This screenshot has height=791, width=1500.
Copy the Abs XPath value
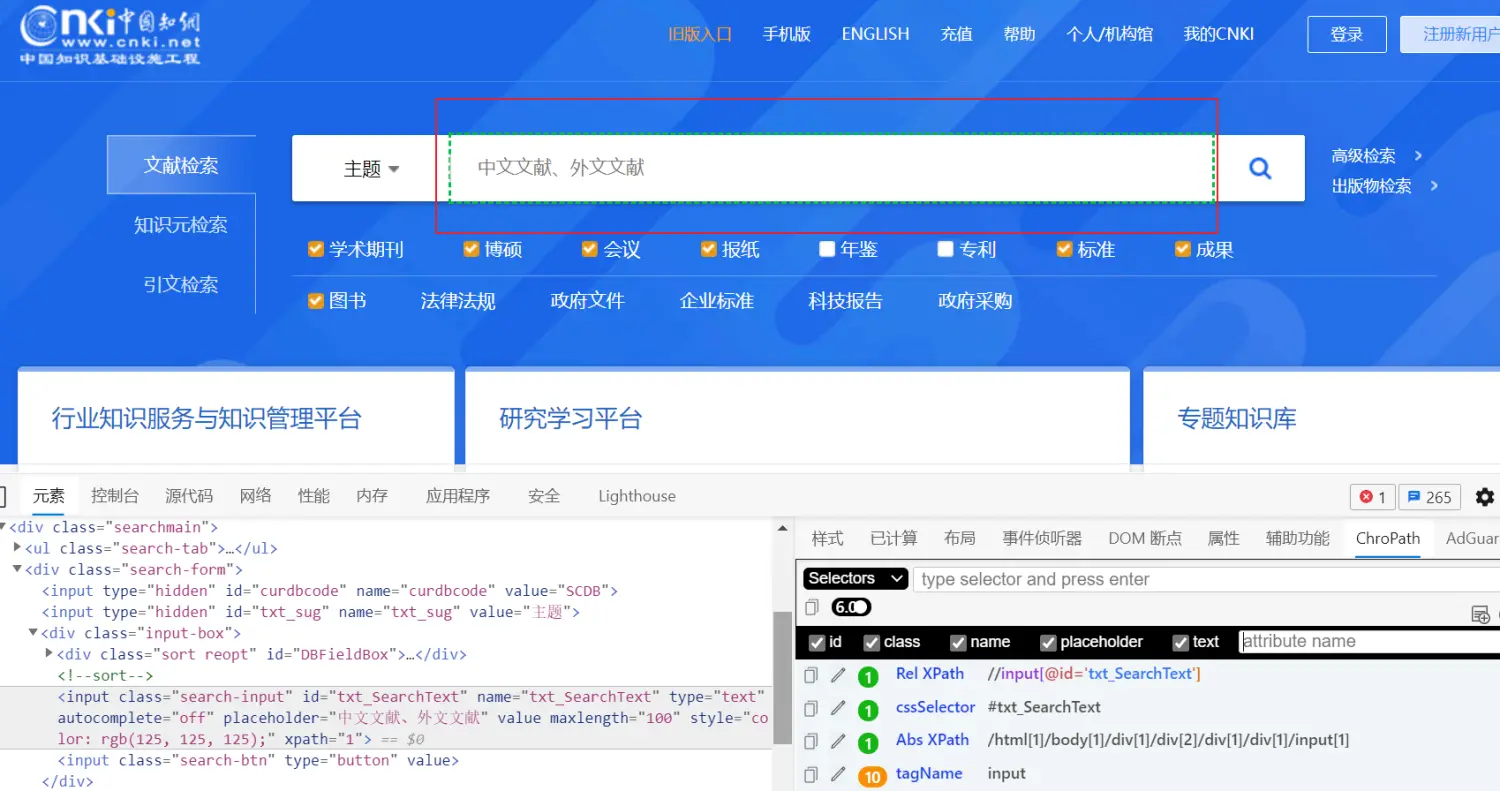(811, 741)
